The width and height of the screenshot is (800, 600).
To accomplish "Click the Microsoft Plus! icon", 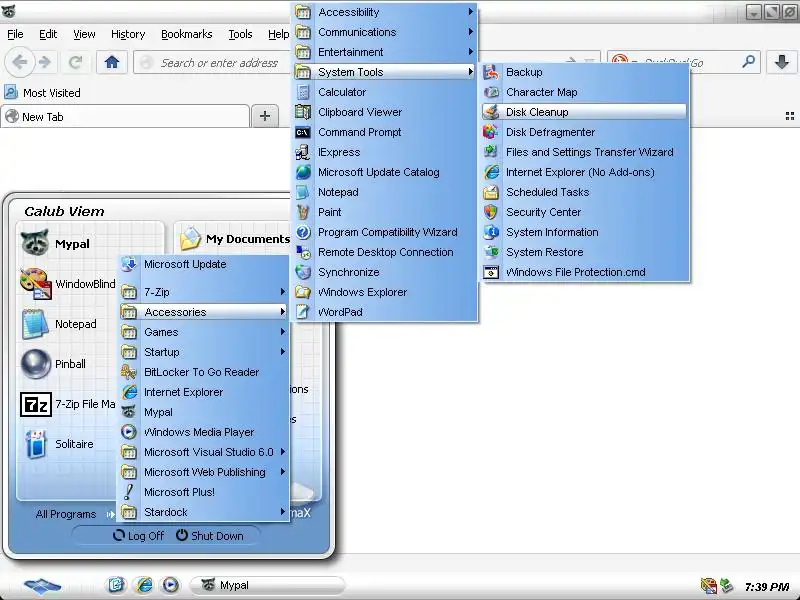I will (129, 492).
